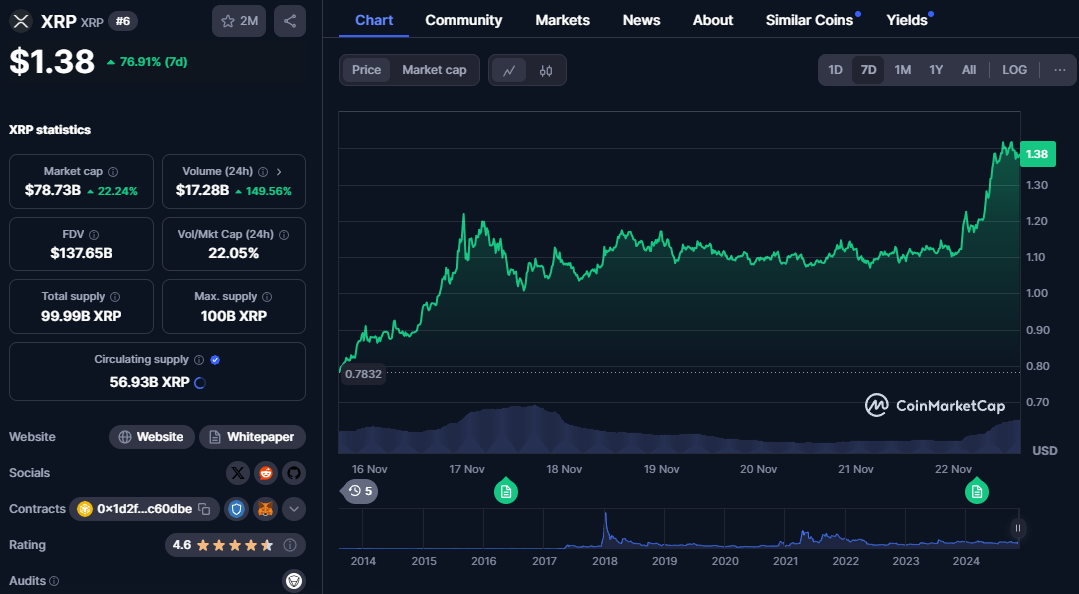Click the $137.65B FDV value
The image size is (1079, 594).
click(81, 253)
